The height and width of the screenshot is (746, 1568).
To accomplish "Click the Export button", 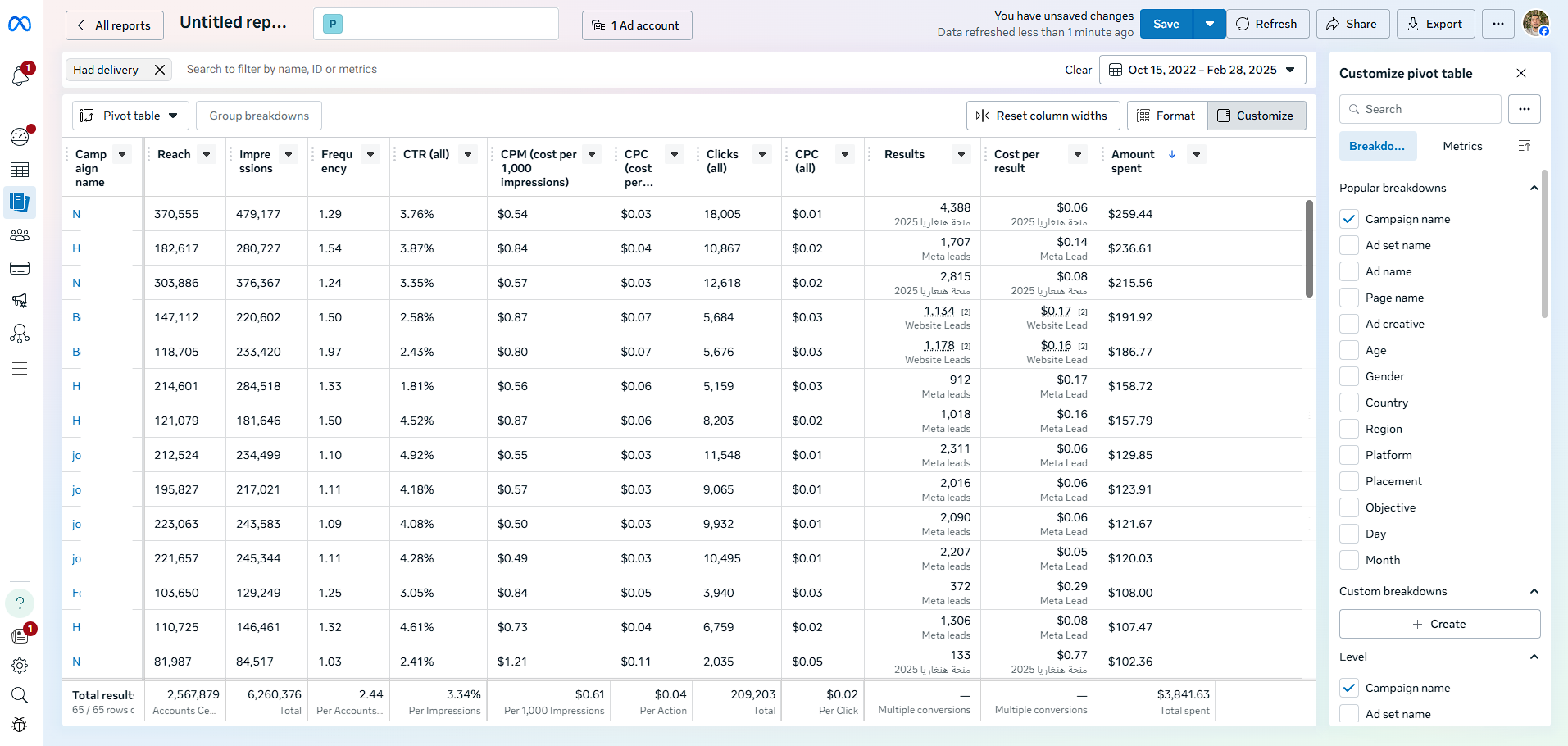I will tap(1434, 24).
